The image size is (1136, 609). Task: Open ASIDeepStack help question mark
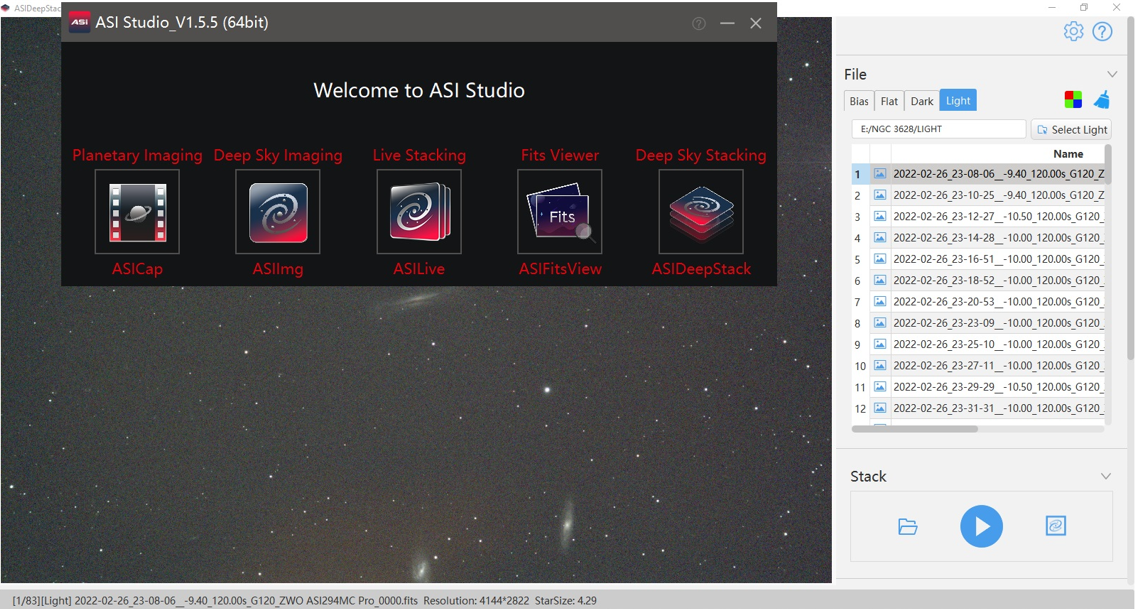pyautogui.click(x=1102, y=31)
